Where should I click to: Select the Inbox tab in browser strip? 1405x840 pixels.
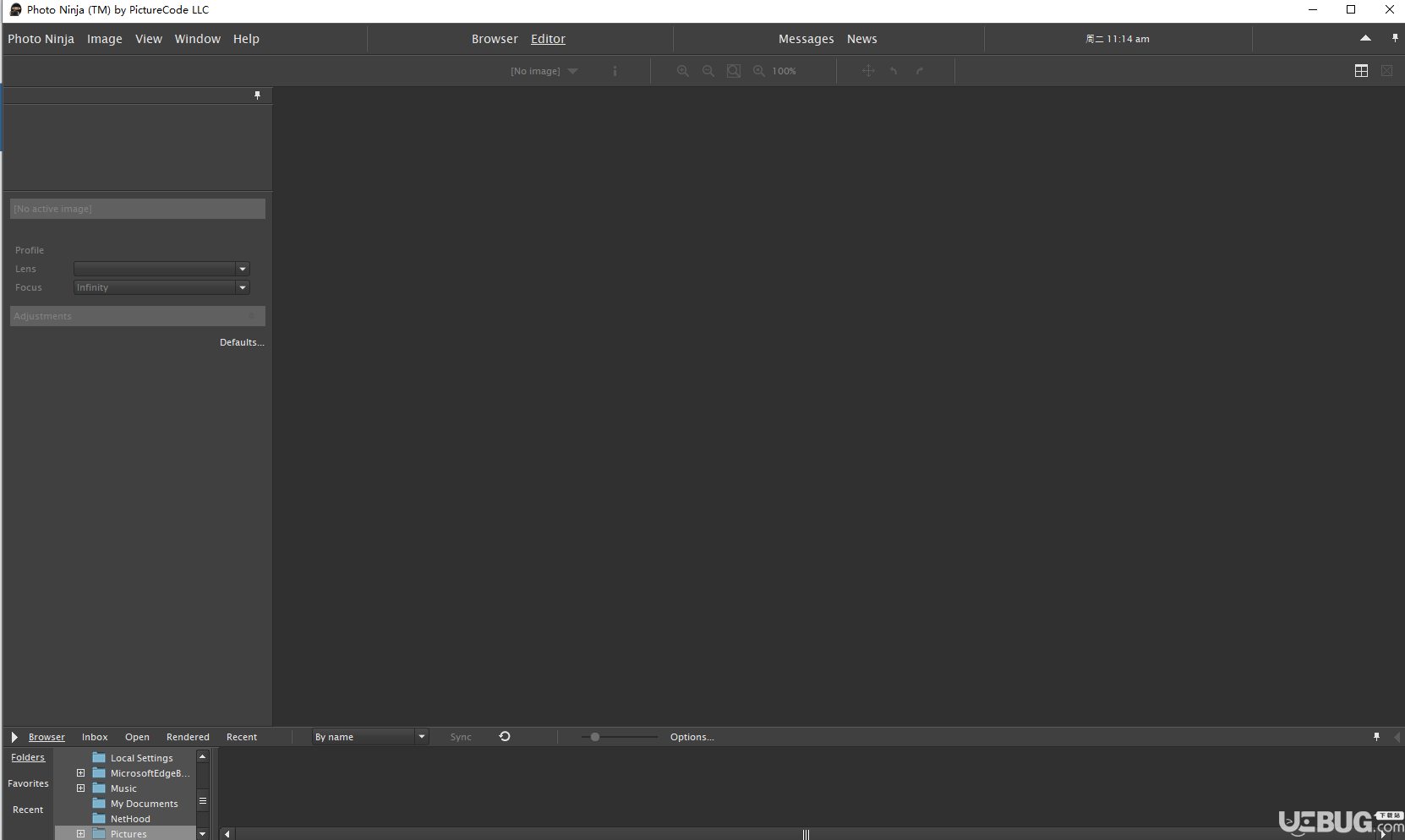click(x=95, y=737)
